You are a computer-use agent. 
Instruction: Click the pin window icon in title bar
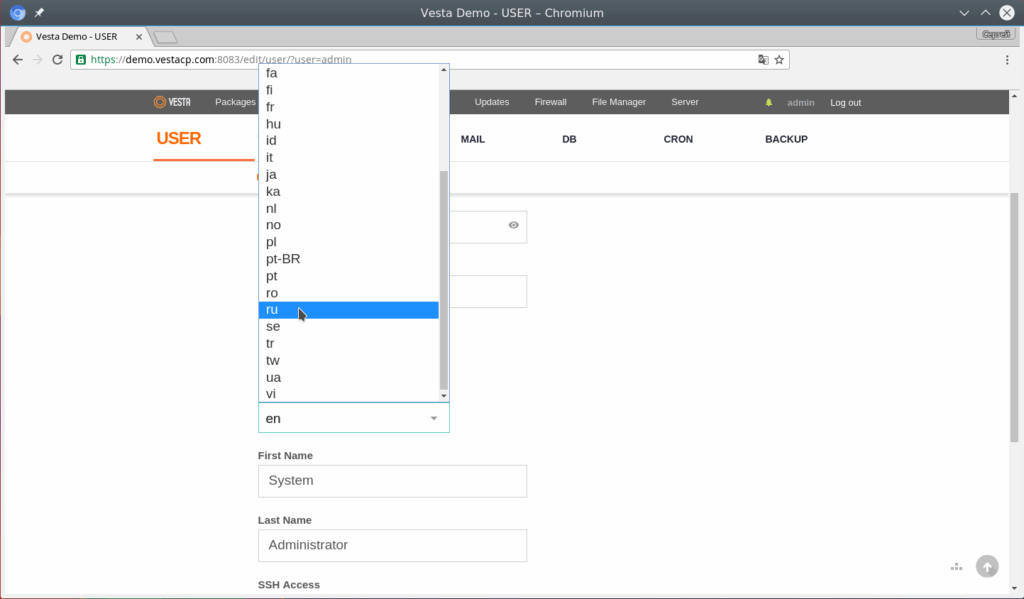tap(39, 12)
